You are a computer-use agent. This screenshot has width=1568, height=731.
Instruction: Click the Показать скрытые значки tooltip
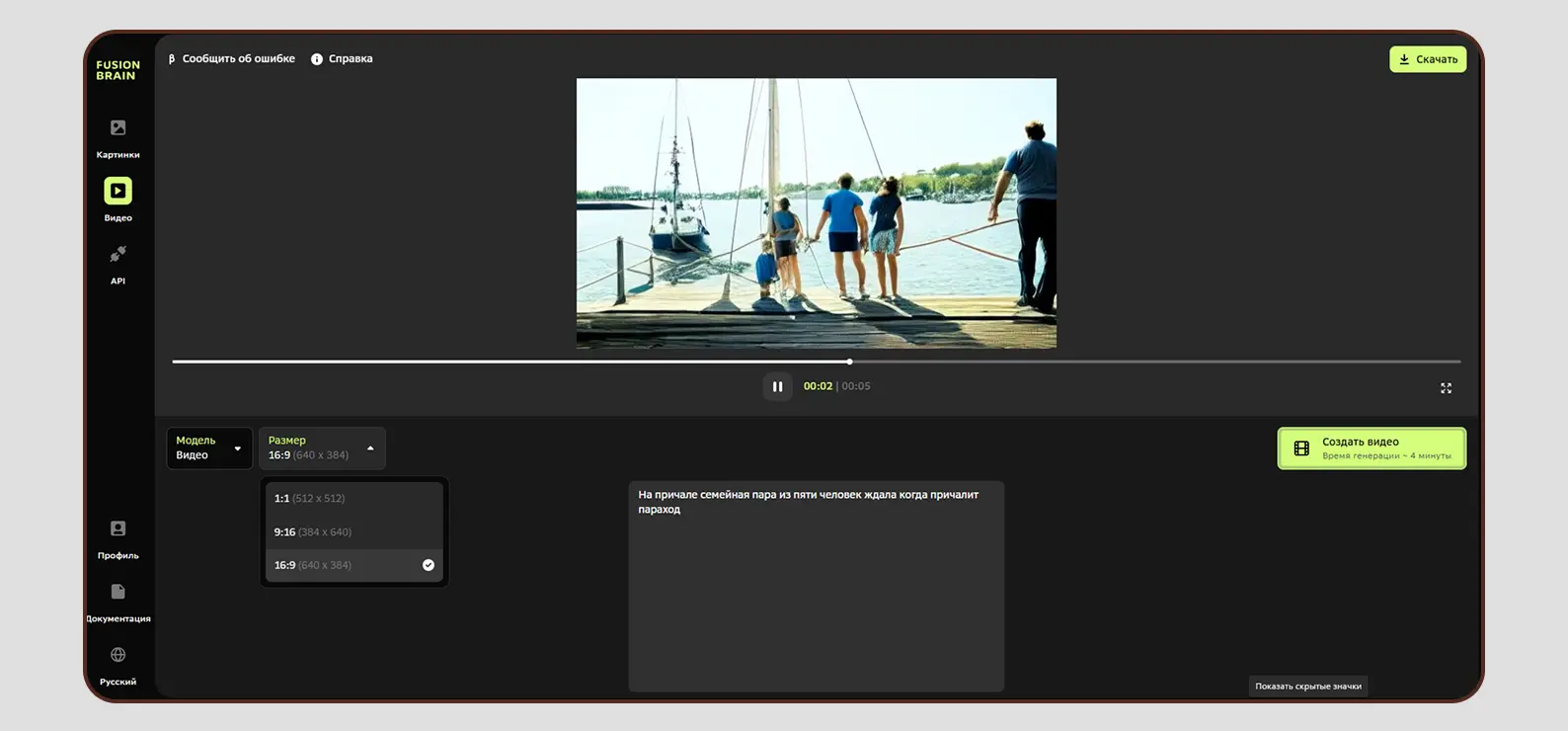(x=1308, y=686)
